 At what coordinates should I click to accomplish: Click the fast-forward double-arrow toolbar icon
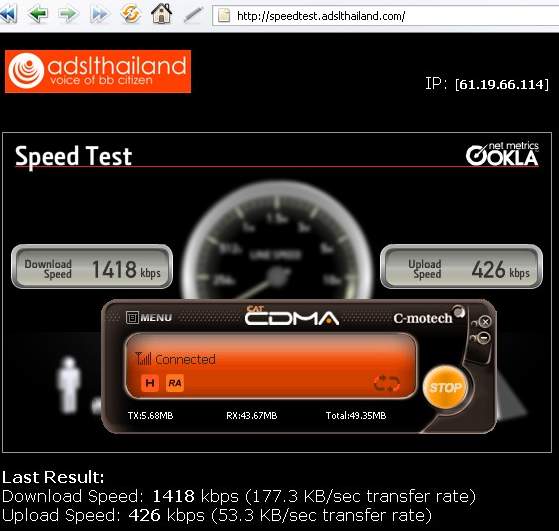[x=99, y=14]
